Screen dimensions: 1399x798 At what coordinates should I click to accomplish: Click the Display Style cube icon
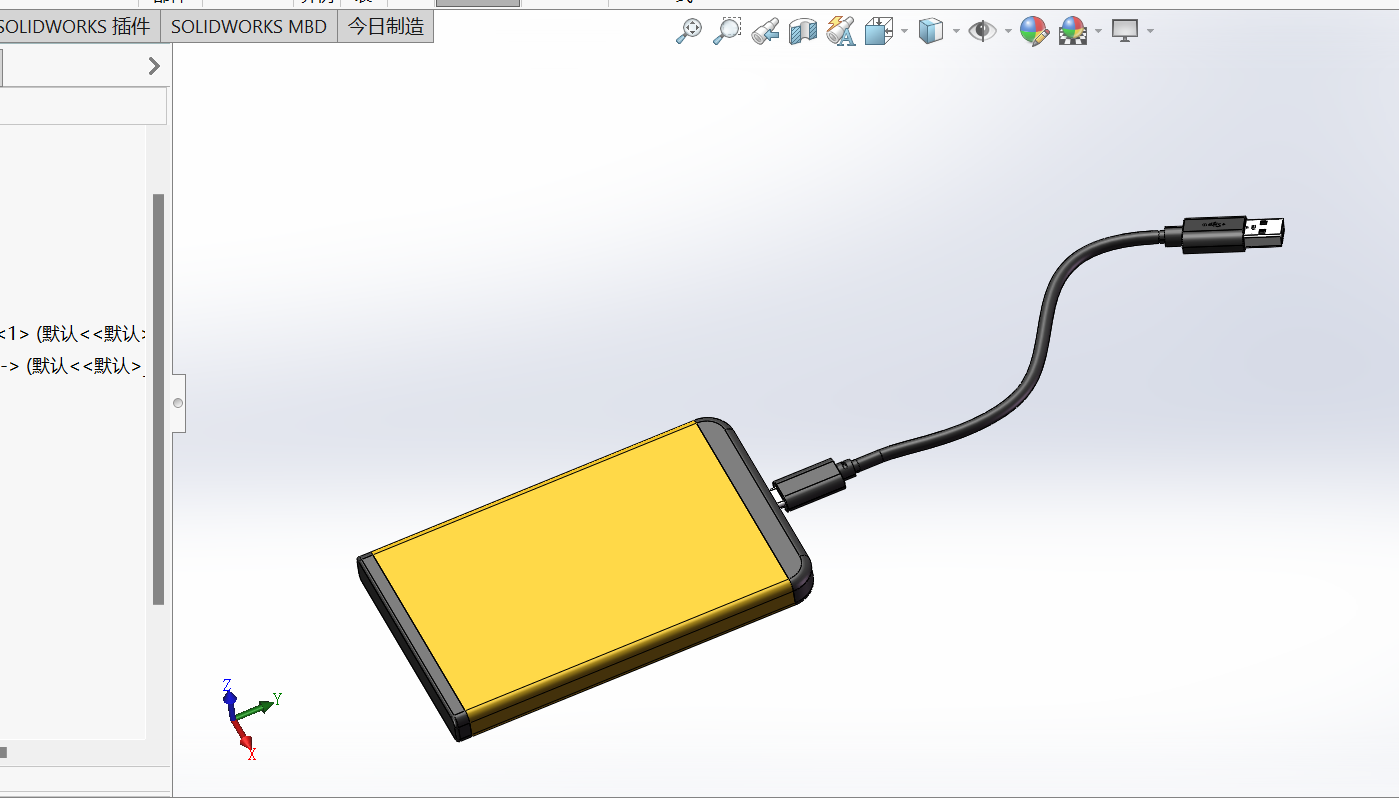coord(931,31)
